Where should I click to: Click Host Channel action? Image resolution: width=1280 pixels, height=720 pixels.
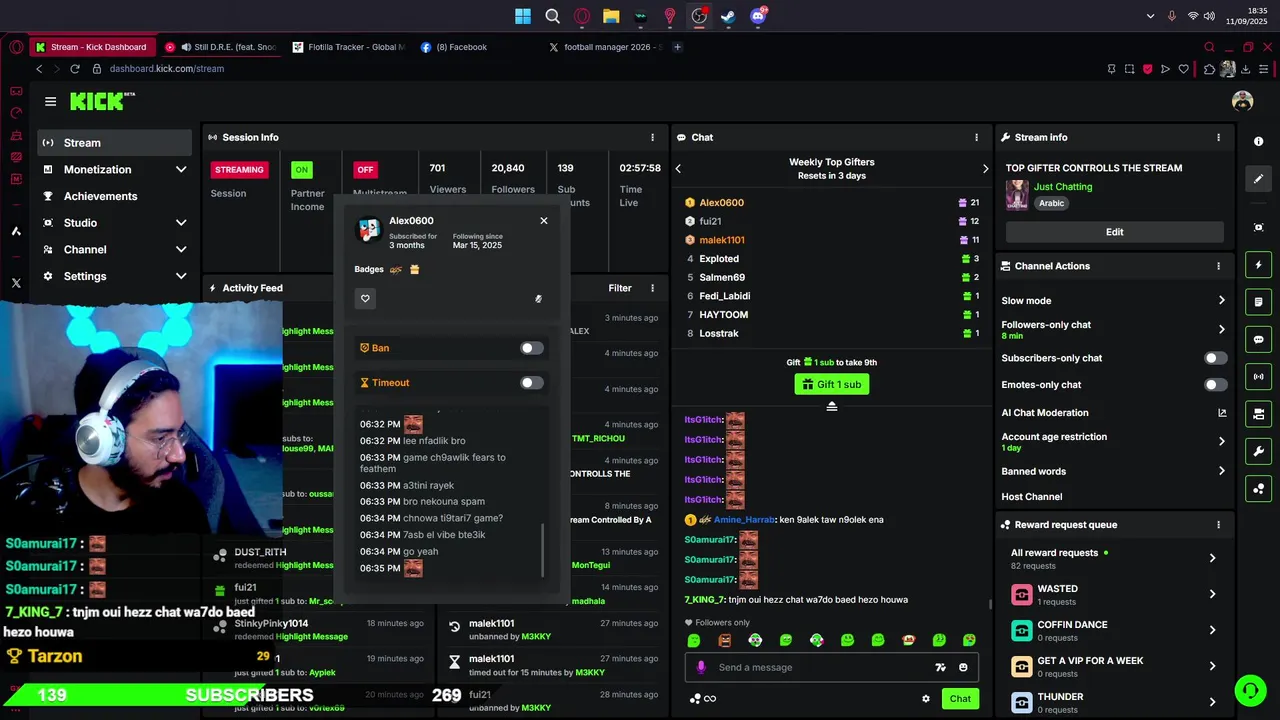tap(1032, 497)
